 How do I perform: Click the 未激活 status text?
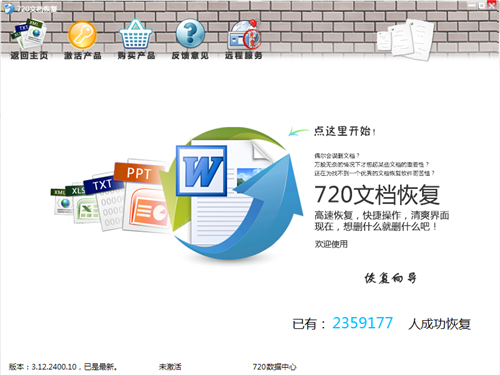pos(170,367)
